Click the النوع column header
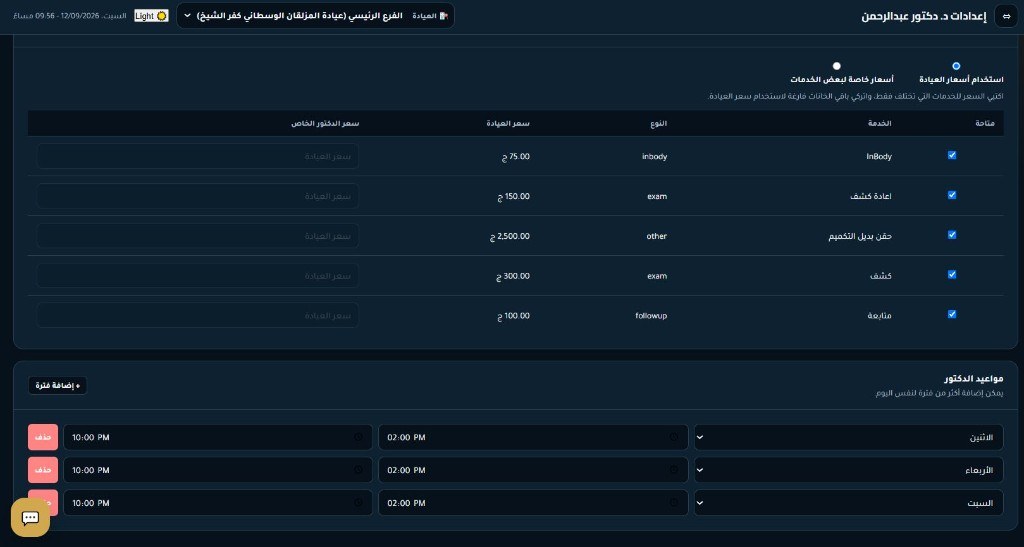Viewport: 1024px width, 547px height. coord(658,123)
